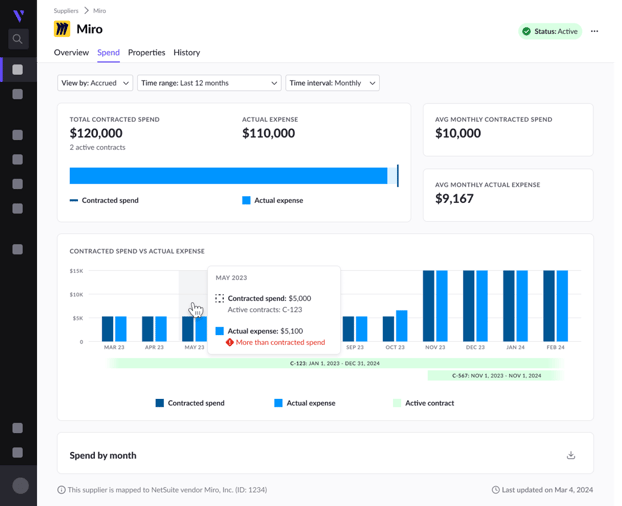Click green Active contract legend swatch
This screenshot has height=506, width=622.
coord(397,403)
